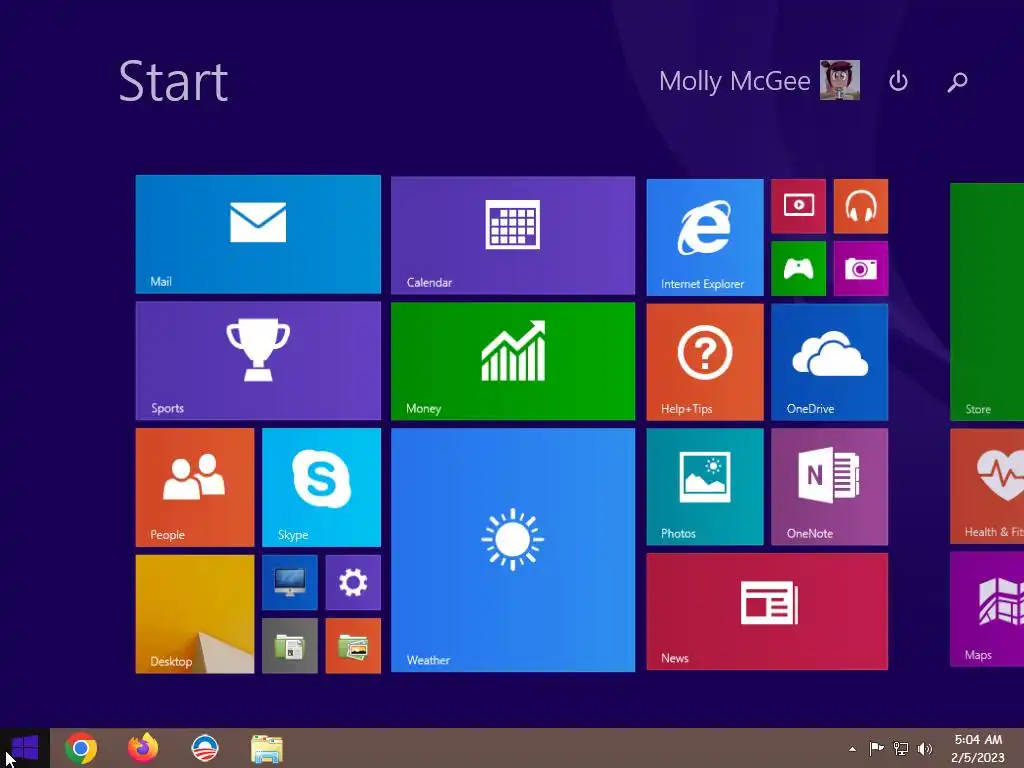Open the News tile

pyautogui.click(x=767, y=611)
